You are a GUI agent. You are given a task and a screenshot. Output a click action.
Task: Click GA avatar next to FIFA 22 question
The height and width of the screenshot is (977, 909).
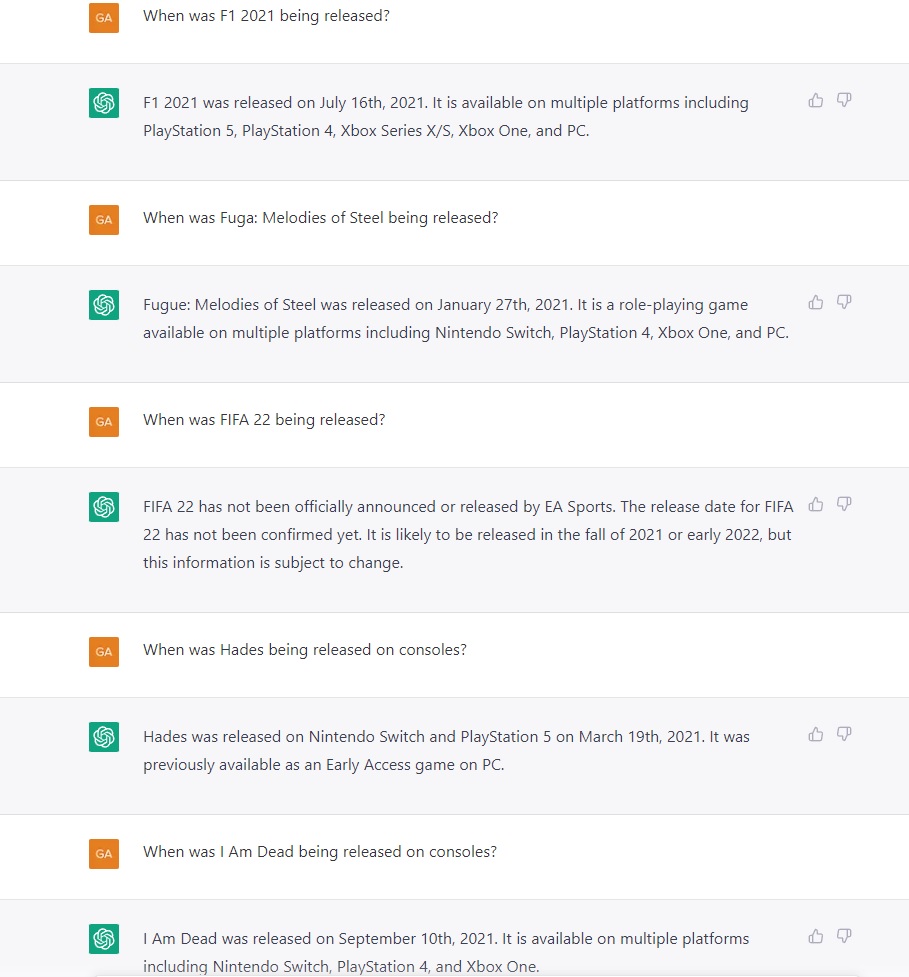point(104,422)
